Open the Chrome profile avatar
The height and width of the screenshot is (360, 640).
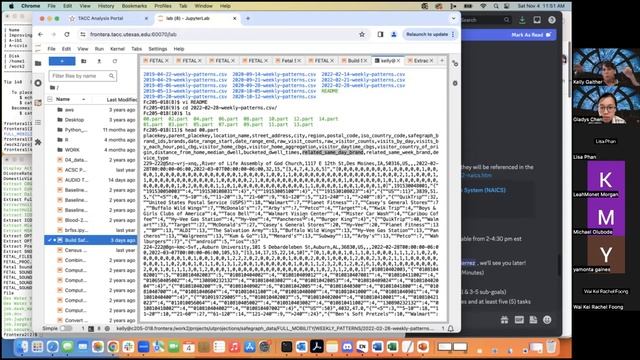coord(394,35)
